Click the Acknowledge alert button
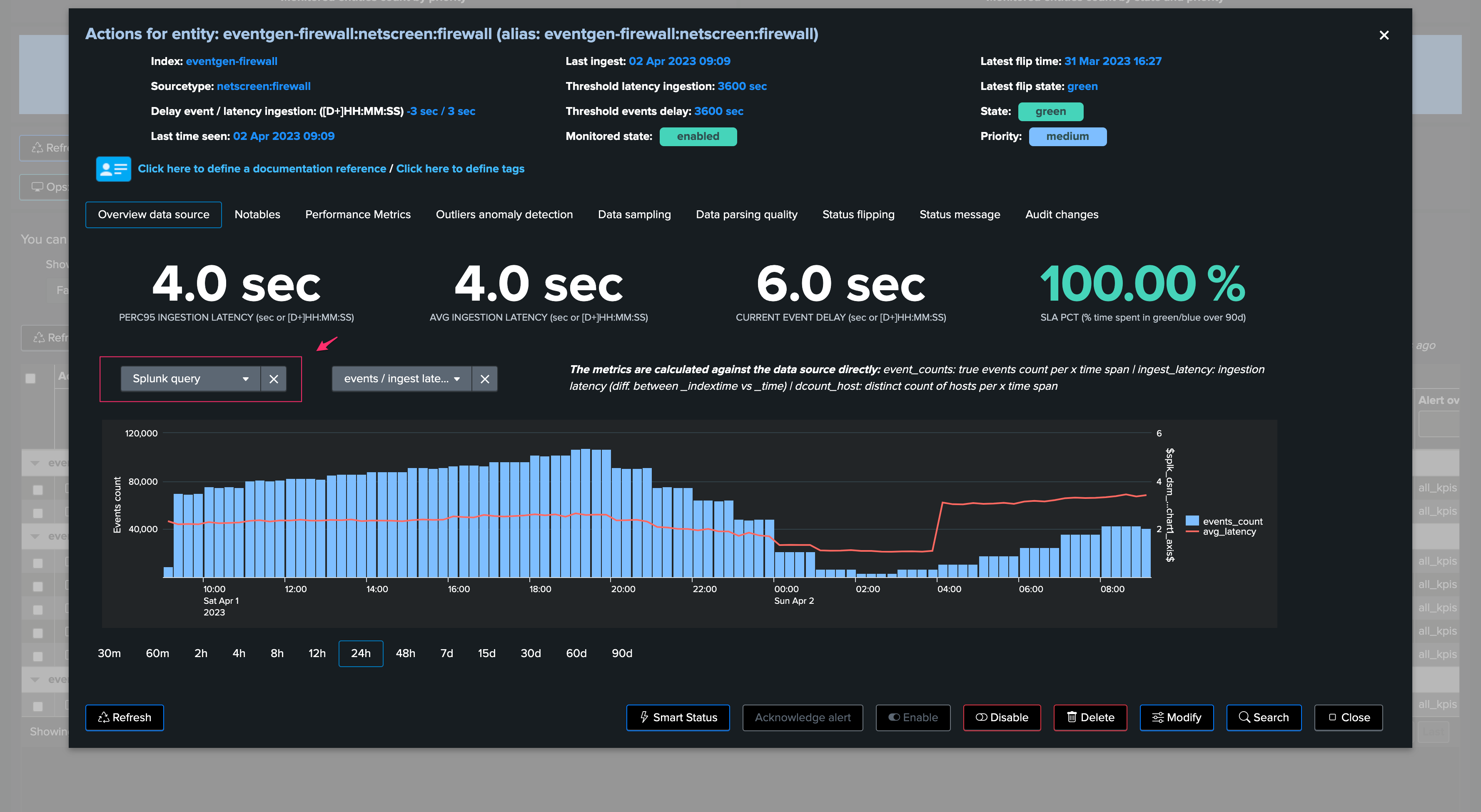 pos(803,717)
